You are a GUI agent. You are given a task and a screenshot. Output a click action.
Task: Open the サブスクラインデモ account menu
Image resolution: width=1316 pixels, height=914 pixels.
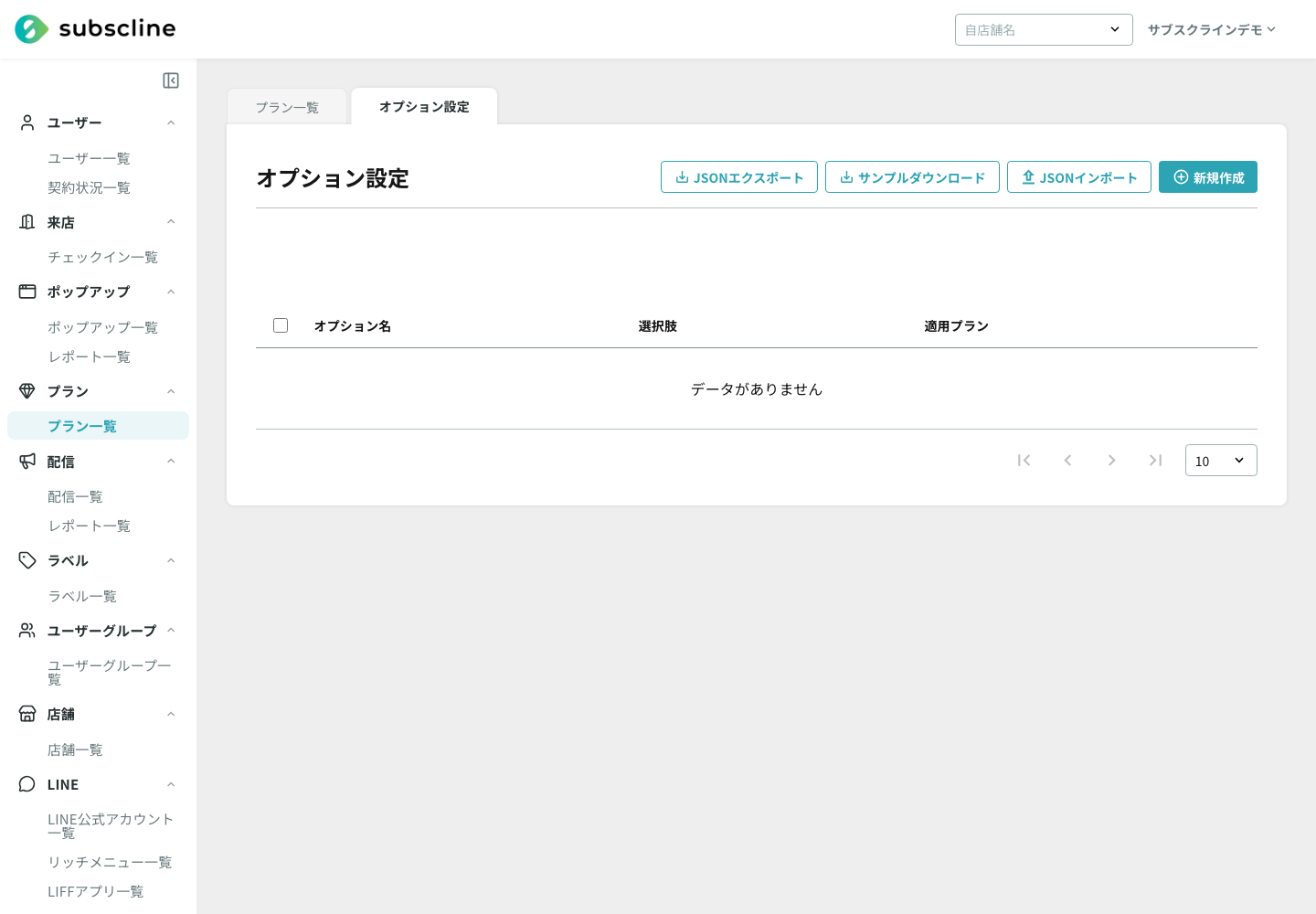pyautogui.click(x=1212, y=29)
